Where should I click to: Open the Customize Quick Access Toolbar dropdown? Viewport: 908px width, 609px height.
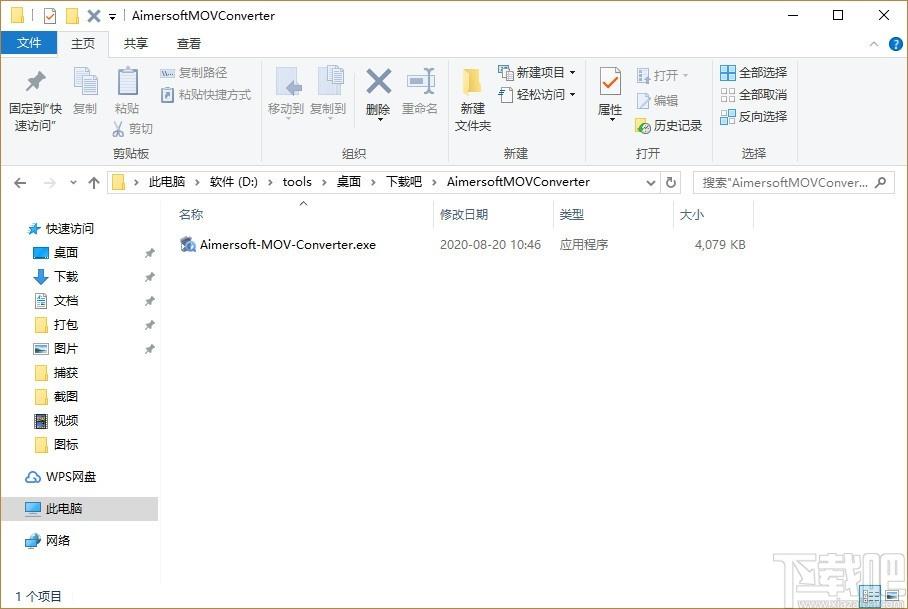coord(112,16)
